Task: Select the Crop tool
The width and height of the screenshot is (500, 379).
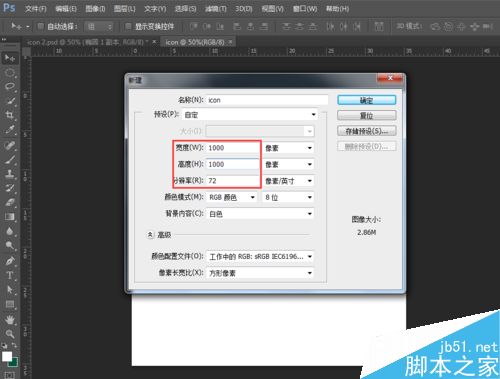Action: pyautogui.click(x=10, y=116)
